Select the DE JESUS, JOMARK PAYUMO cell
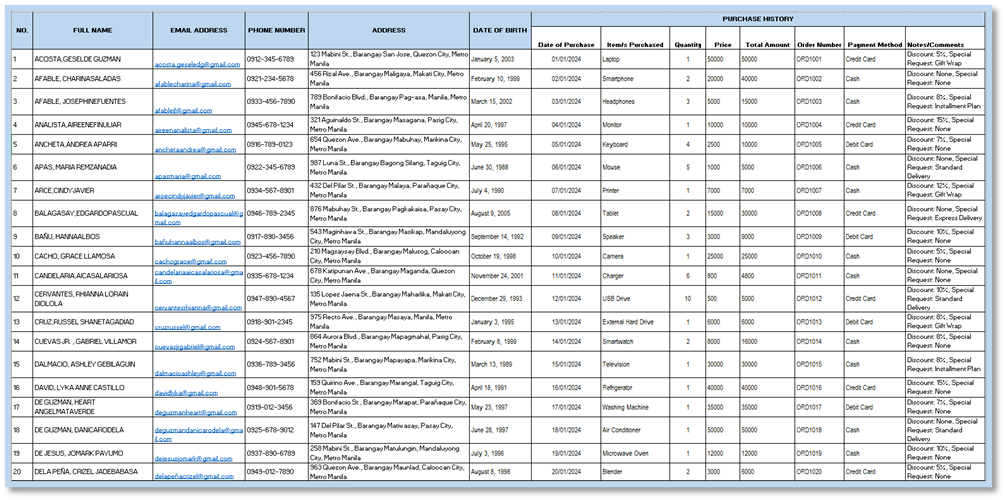The width and height of the screenshot is (1005, 500). tap(93, 453)
